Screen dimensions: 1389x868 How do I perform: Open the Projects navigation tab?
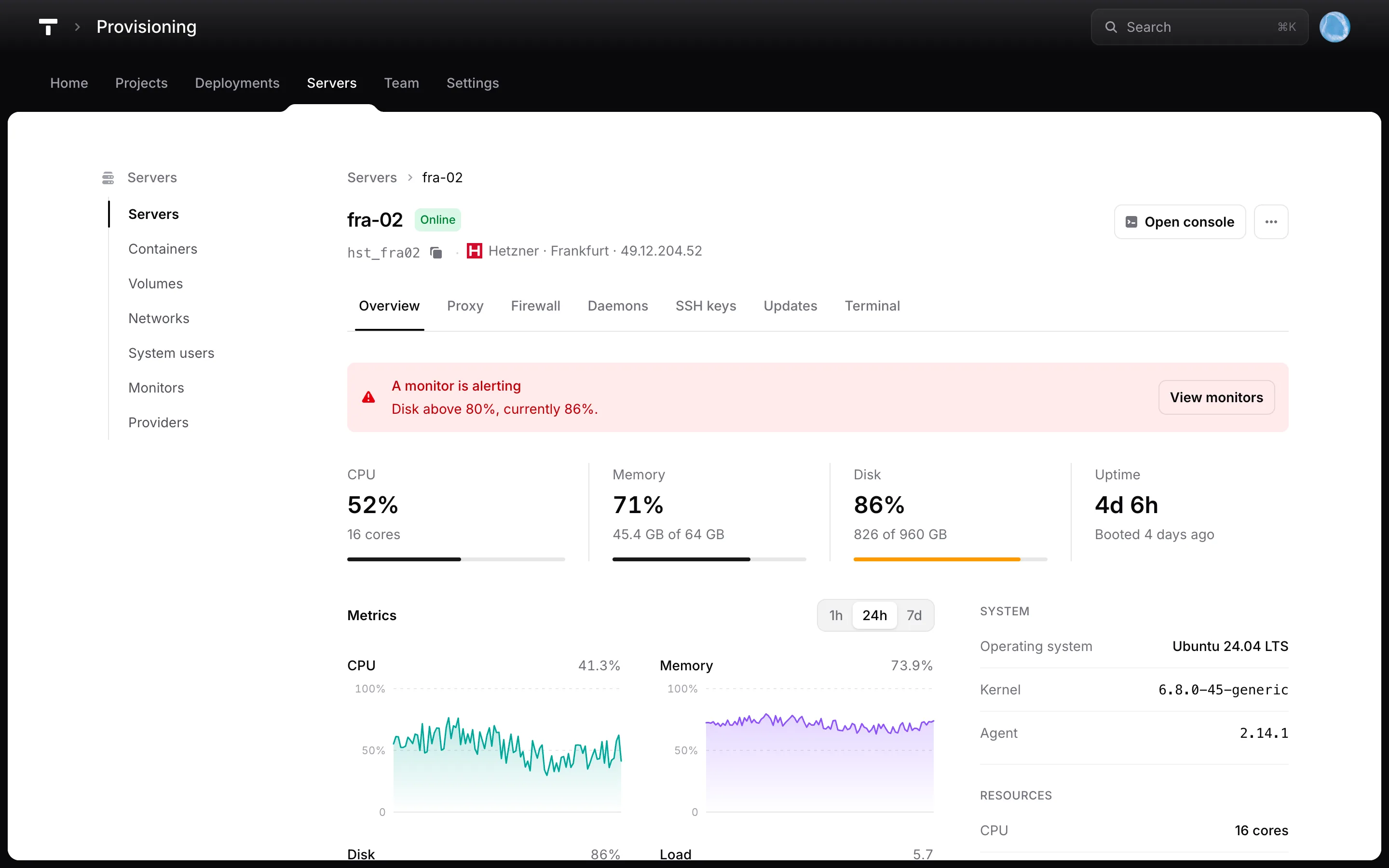click(x=141, y=83)
